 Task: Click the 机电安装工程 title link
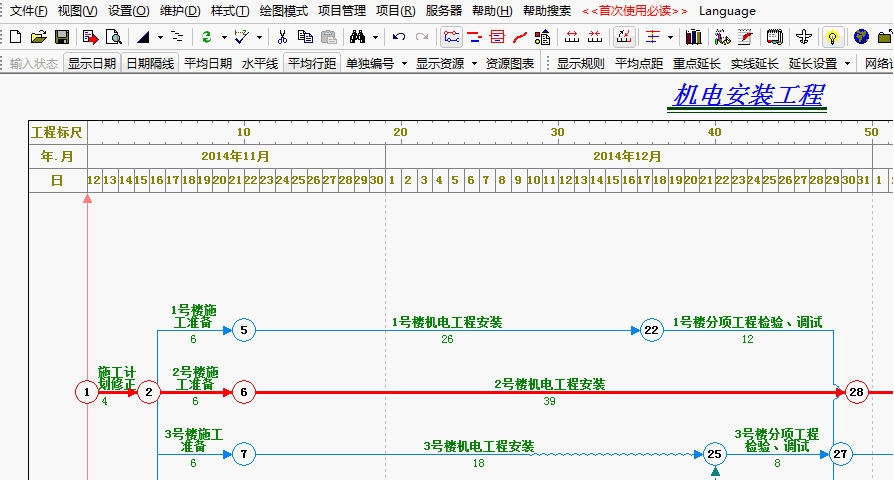tap(748, 95)
